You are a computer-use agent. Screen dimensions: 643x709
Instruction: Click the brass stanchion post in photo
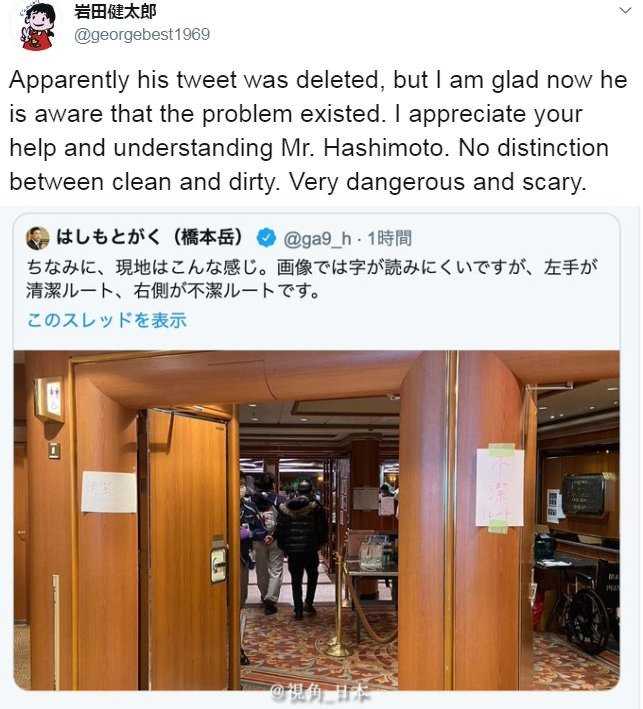pyautogui.click(x=337, y=604)
